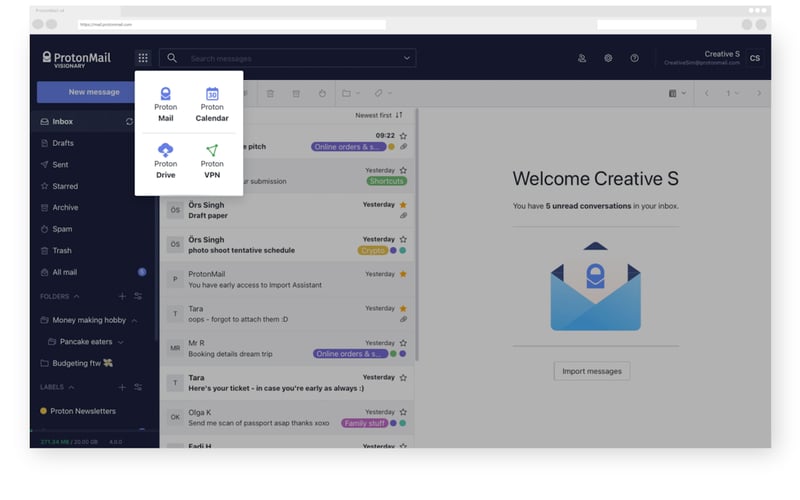800x500 pixels.
Task: Refresh the Inbox using the reload icon
Action: (x=129, y=121)
